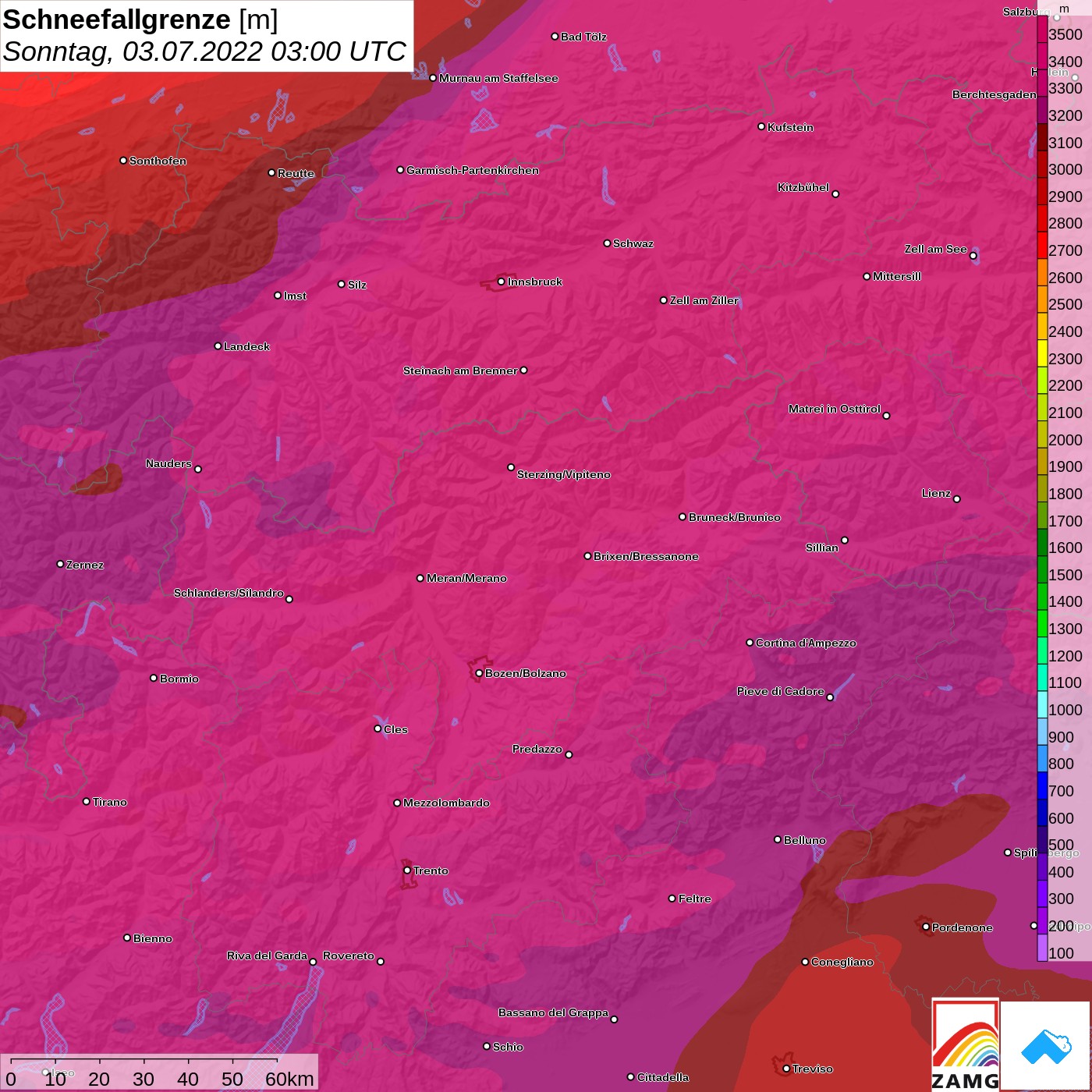This screenshot has height=1092, width=1092.
Task: Click the Brixen/Bressanone label
Action: pos(646,556)
